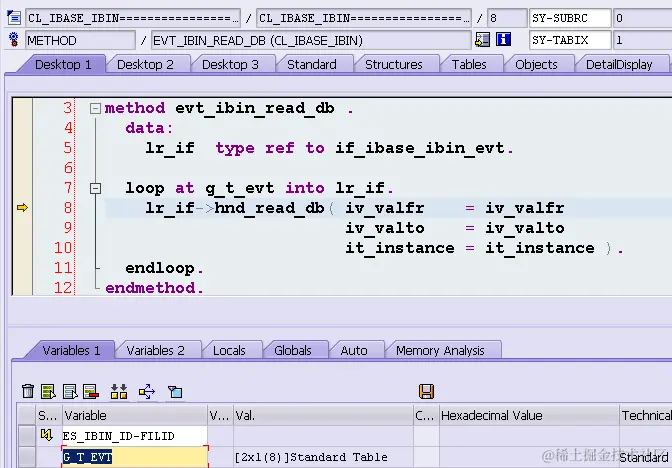672x468 pixels.
Task: Click the change icon for ES_IBIN_ID-FILID
Action: tap(46, 435)
